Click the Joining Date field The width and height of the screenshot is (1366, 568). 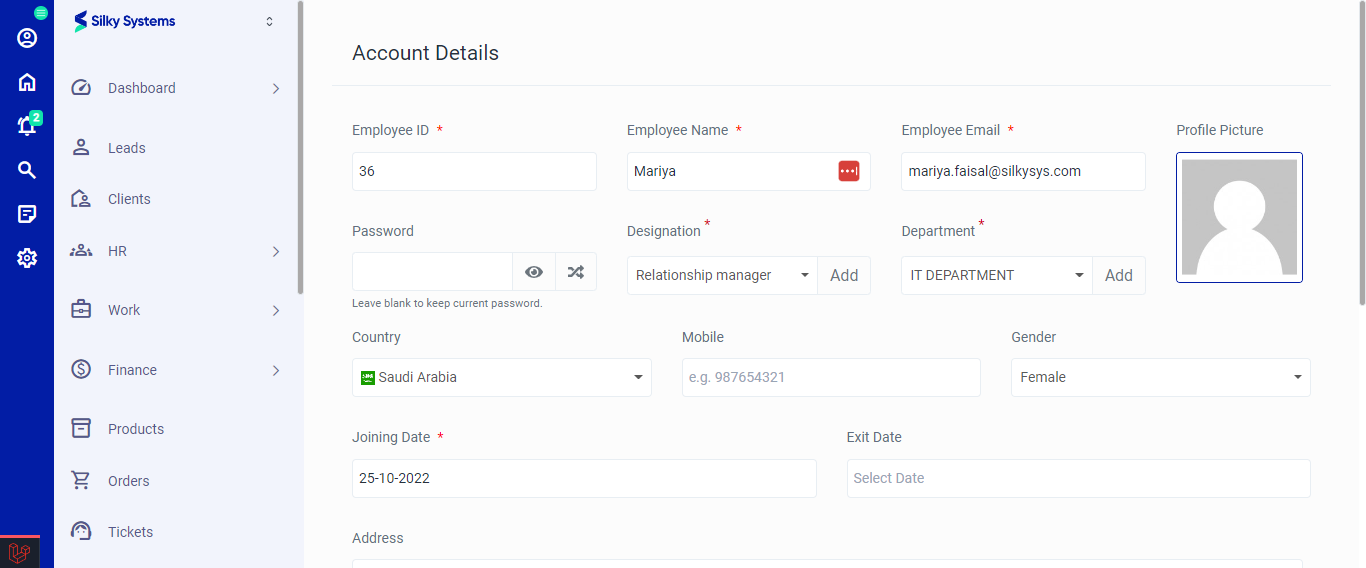pos(584,478)
